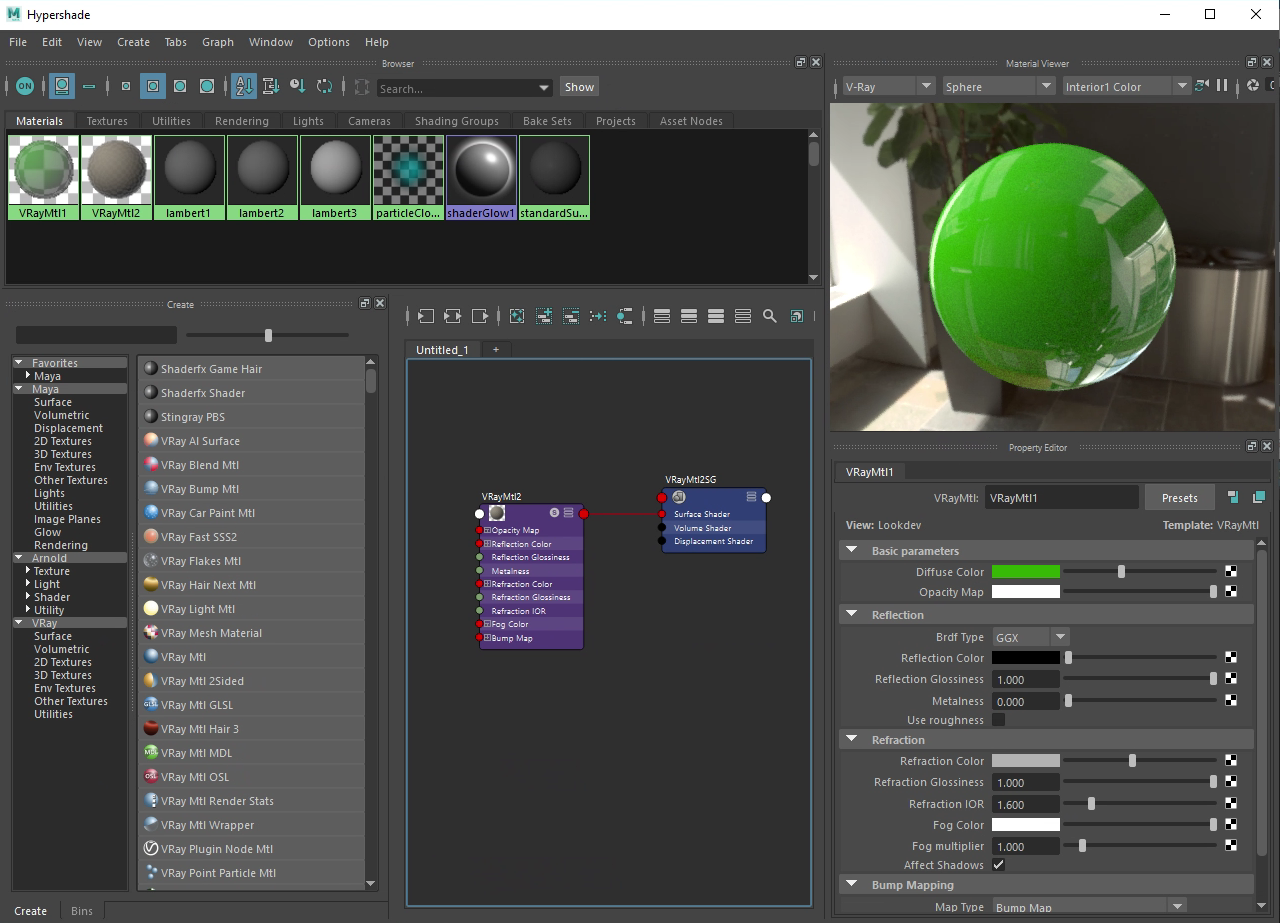Click the Show button next to search
Viewport: 1280px width, 923px height.
click(579, 87)
